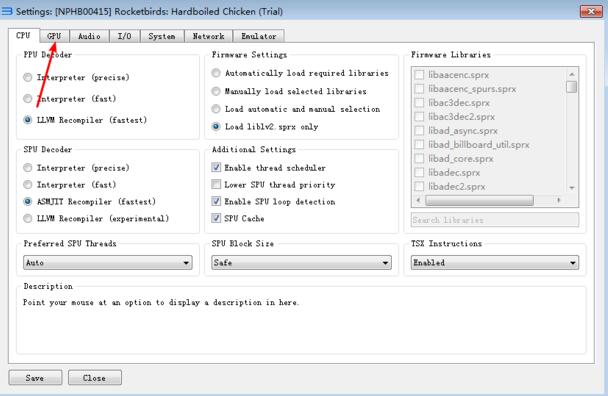Switch to the GPU tab
Viewport: 608px width, 396px height.
[54, 36]
